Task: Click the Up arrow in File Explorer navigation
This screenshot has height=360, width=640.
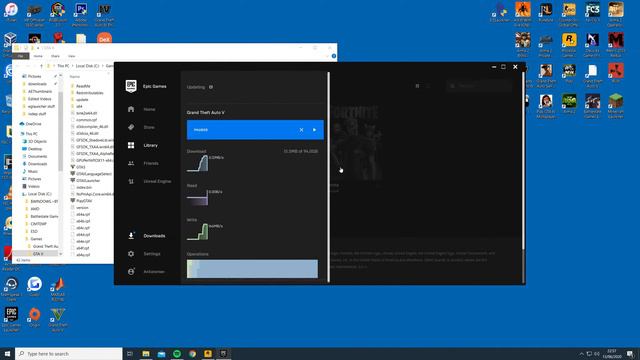Action: point(41,66)
